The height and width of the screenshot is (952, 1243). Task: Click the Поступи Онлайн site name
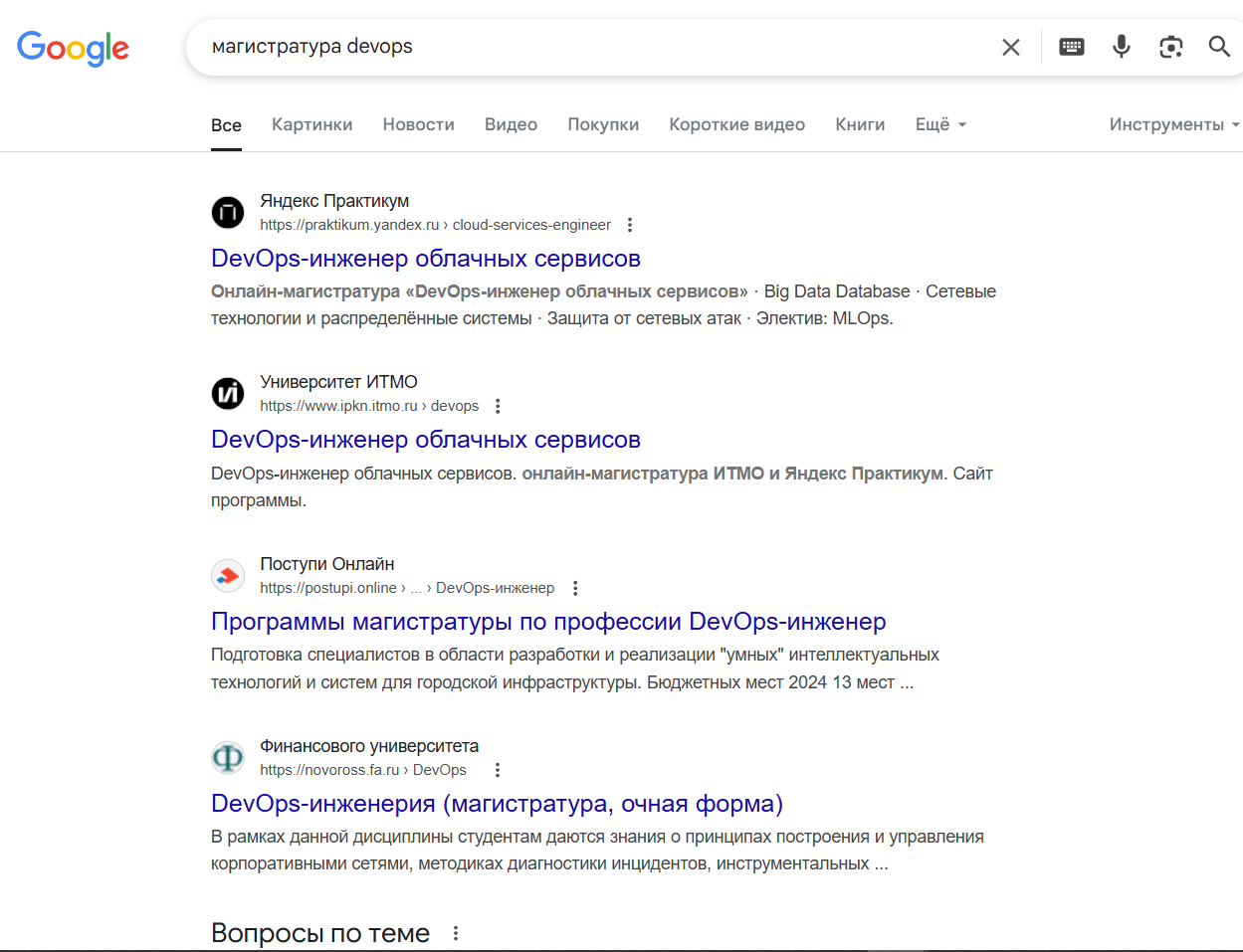[327, 564]
